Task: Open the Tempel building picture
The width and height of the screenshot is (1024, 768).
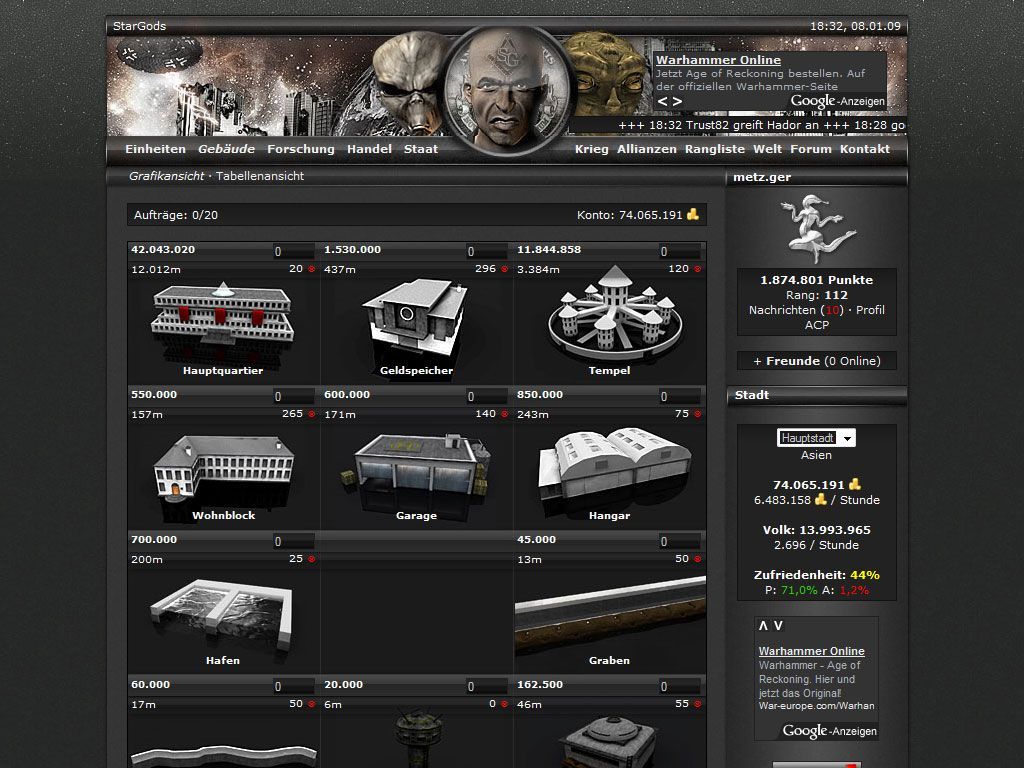Action: tap(615, 312)
